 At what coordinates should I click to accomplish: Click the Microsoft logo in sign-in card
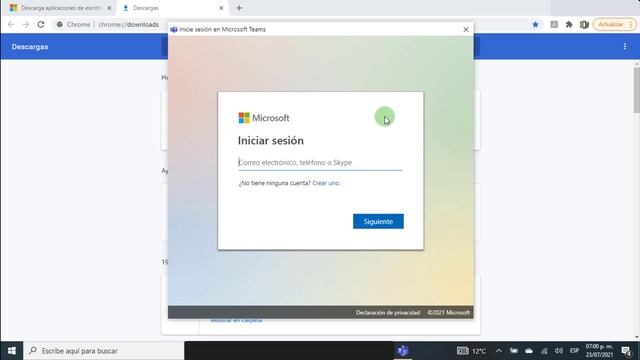pos(264,118)
